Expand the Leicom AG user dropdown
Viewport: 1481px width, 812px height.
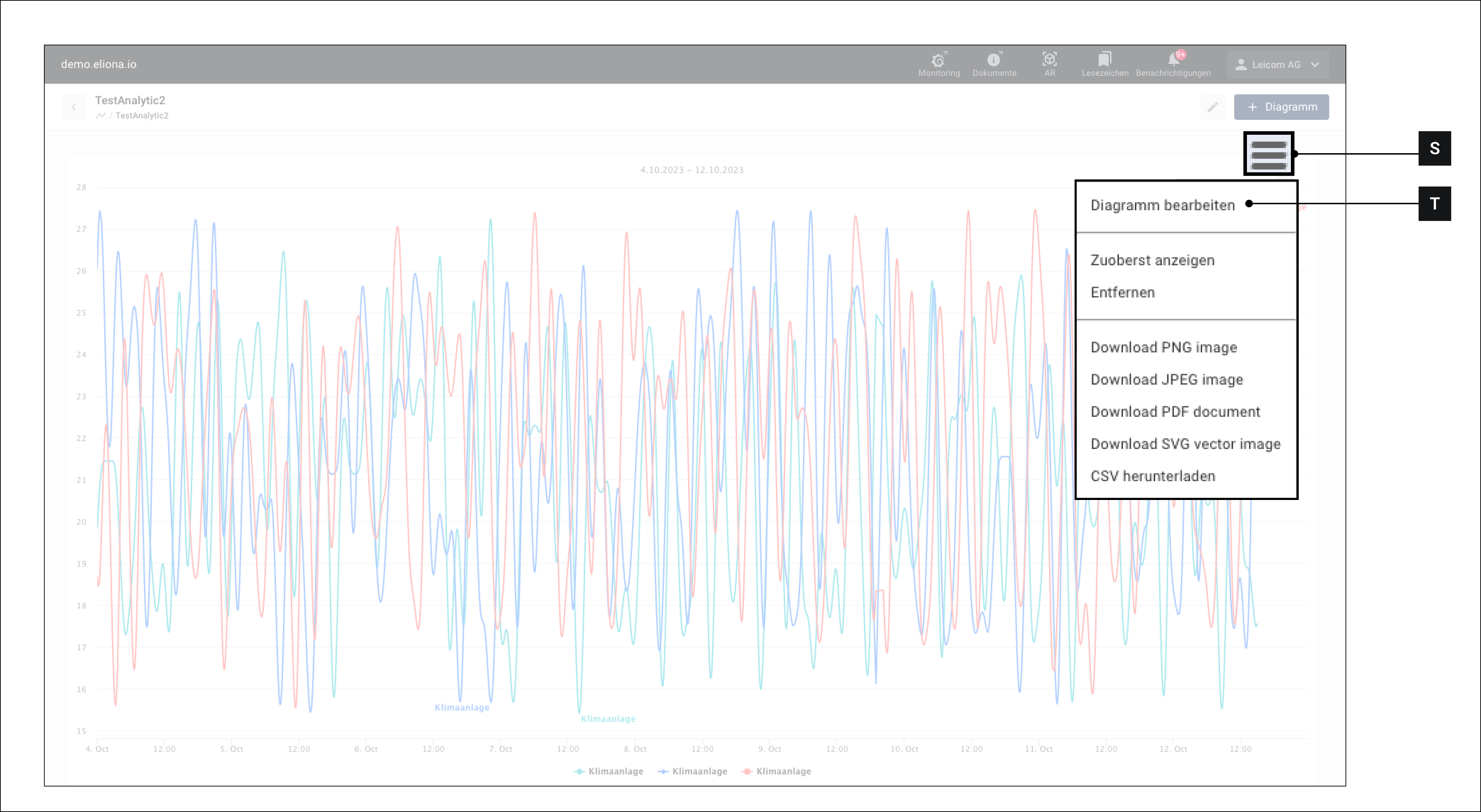[x=1277, y=65]
